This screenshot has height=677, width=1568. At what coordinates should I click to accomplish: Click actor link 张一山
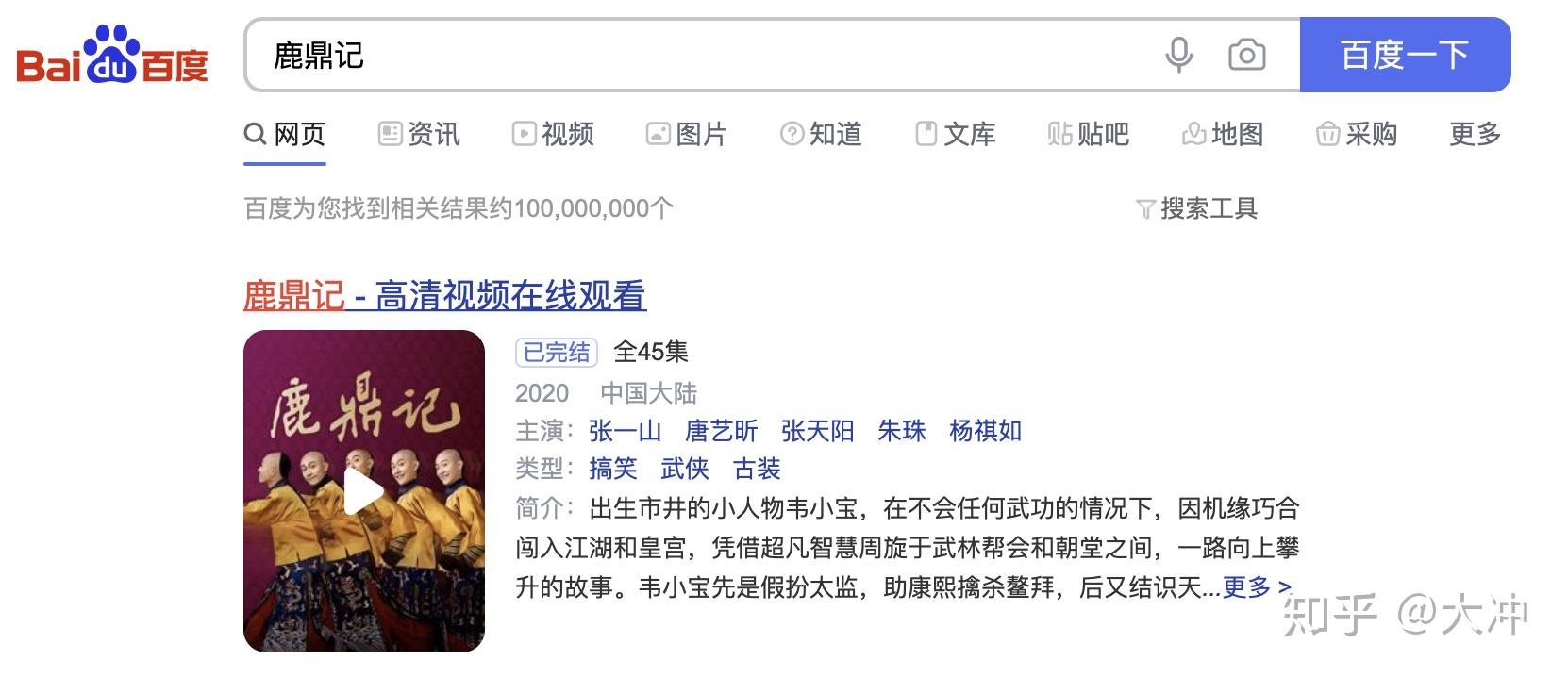(625, 431)
